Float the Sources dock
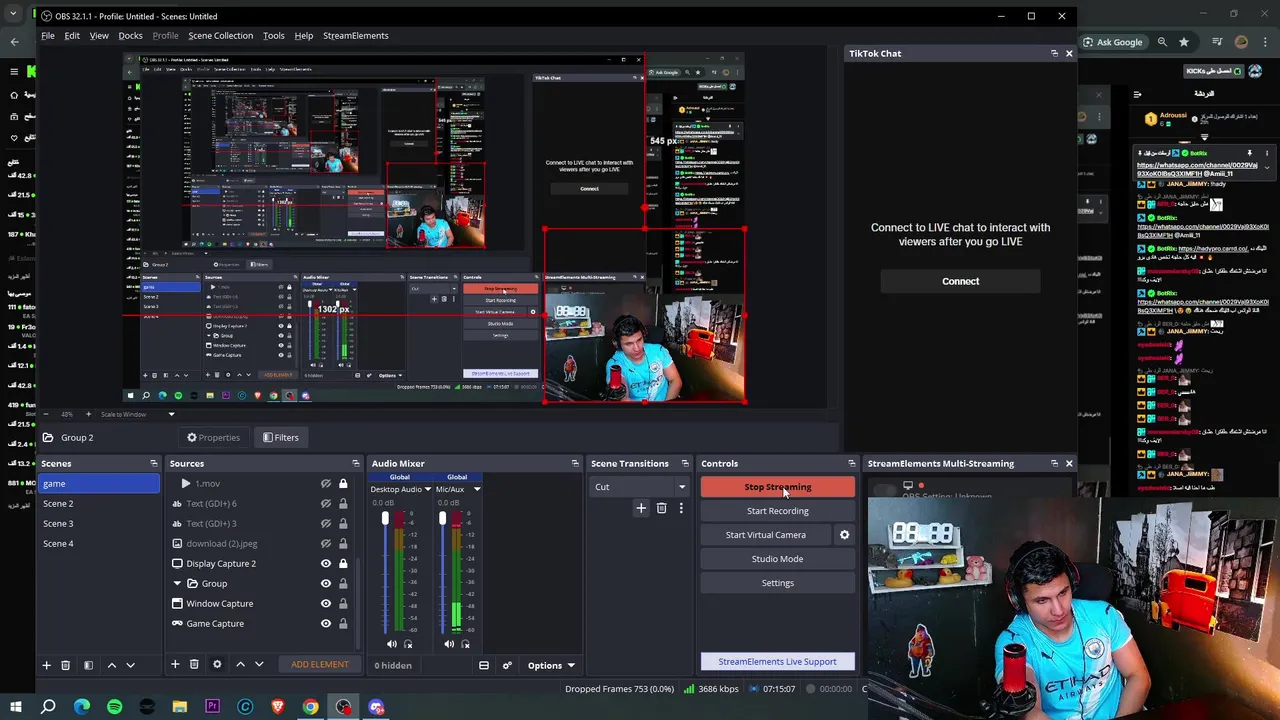The height and width of the screenshot is (720, 1280). [355, 463]
